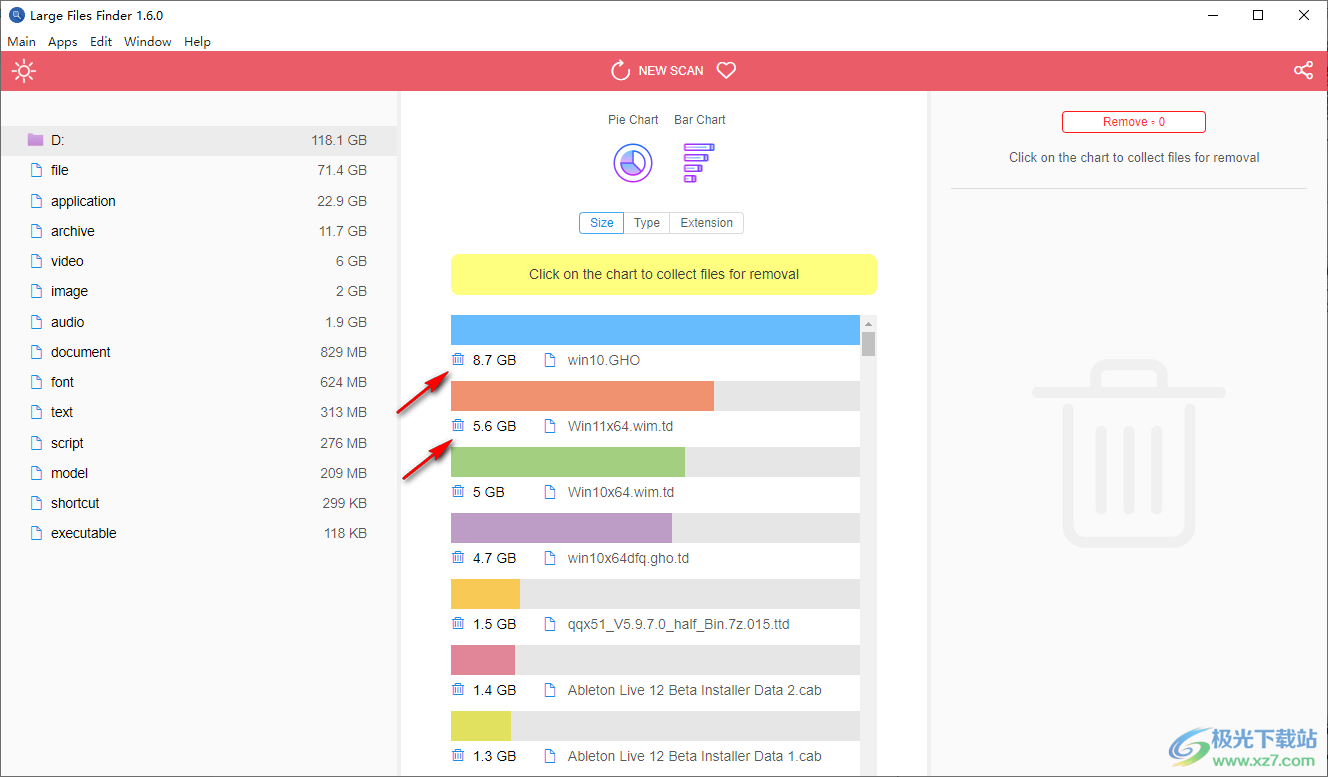Select the font category row
Viewport: 1328px width, 777px height.
pos(199,382)
